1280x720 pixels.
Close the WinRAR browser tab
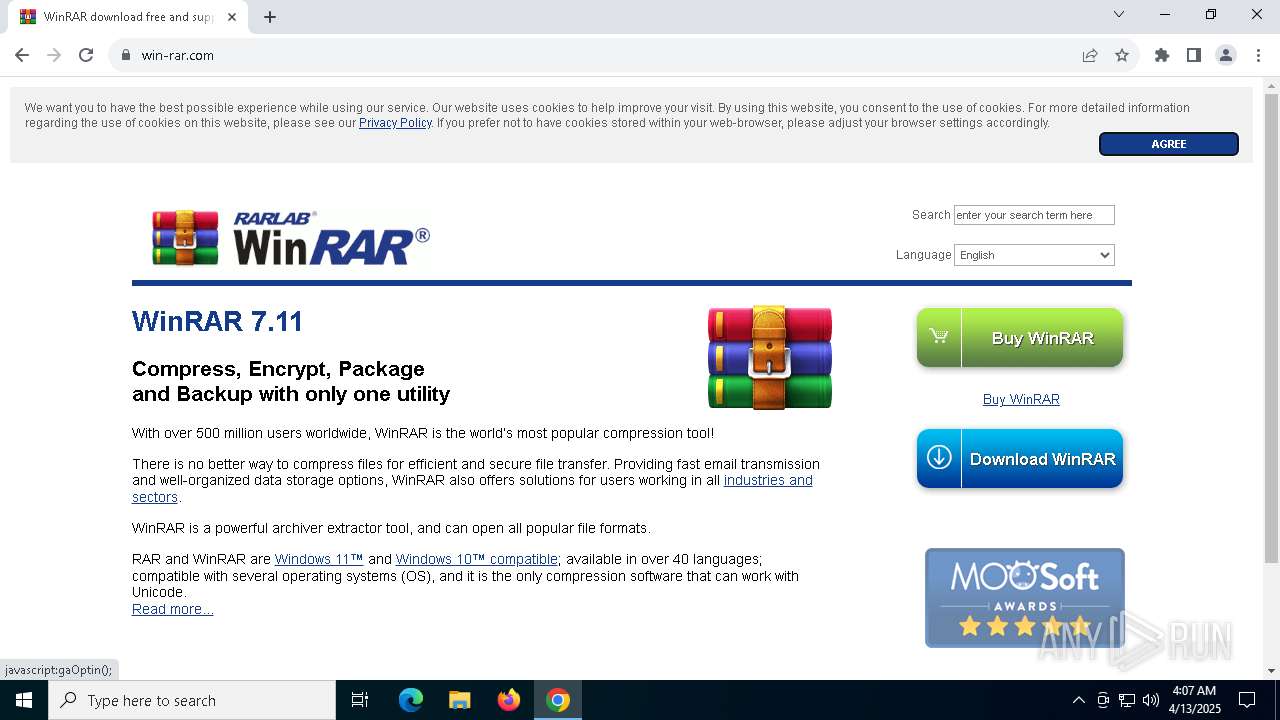[232, 17]
